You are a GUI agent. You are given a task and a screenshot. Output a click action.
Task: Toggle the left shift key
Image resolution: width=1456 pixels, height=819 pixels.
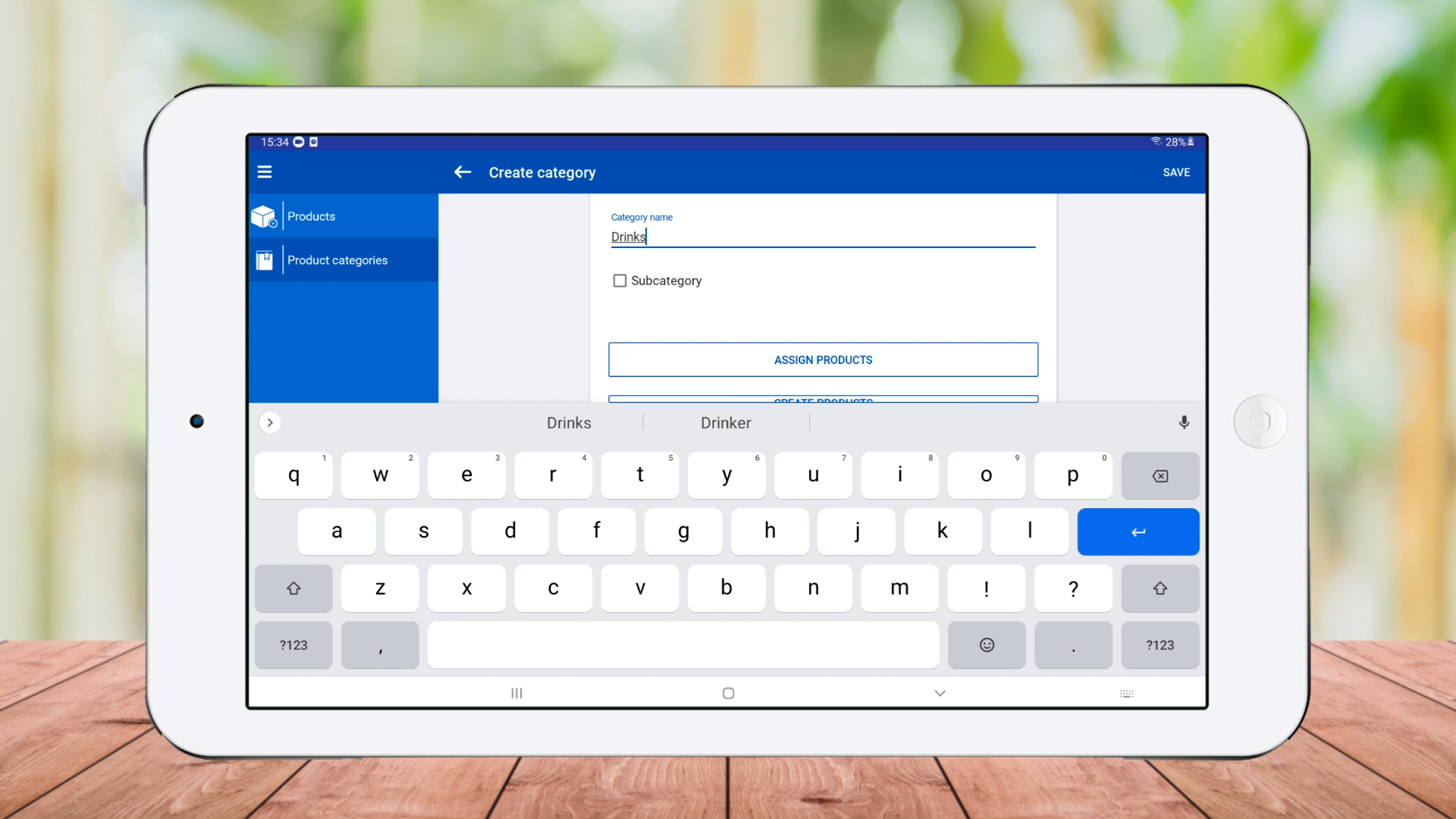click(293, 588)
